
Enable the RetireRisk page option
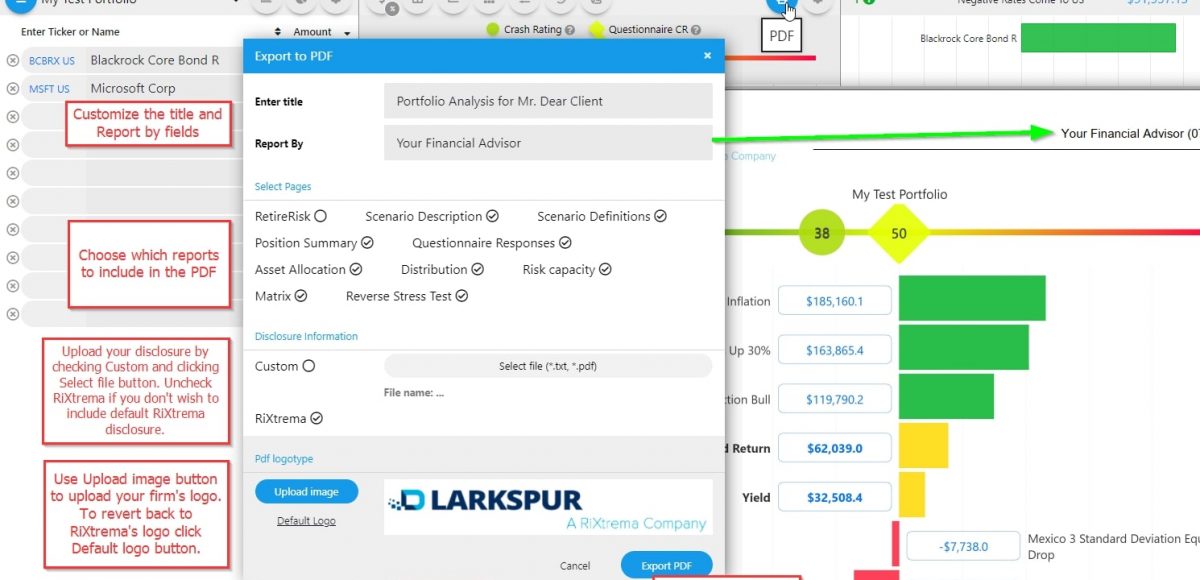pyautogui.click(x=320, y=216)
